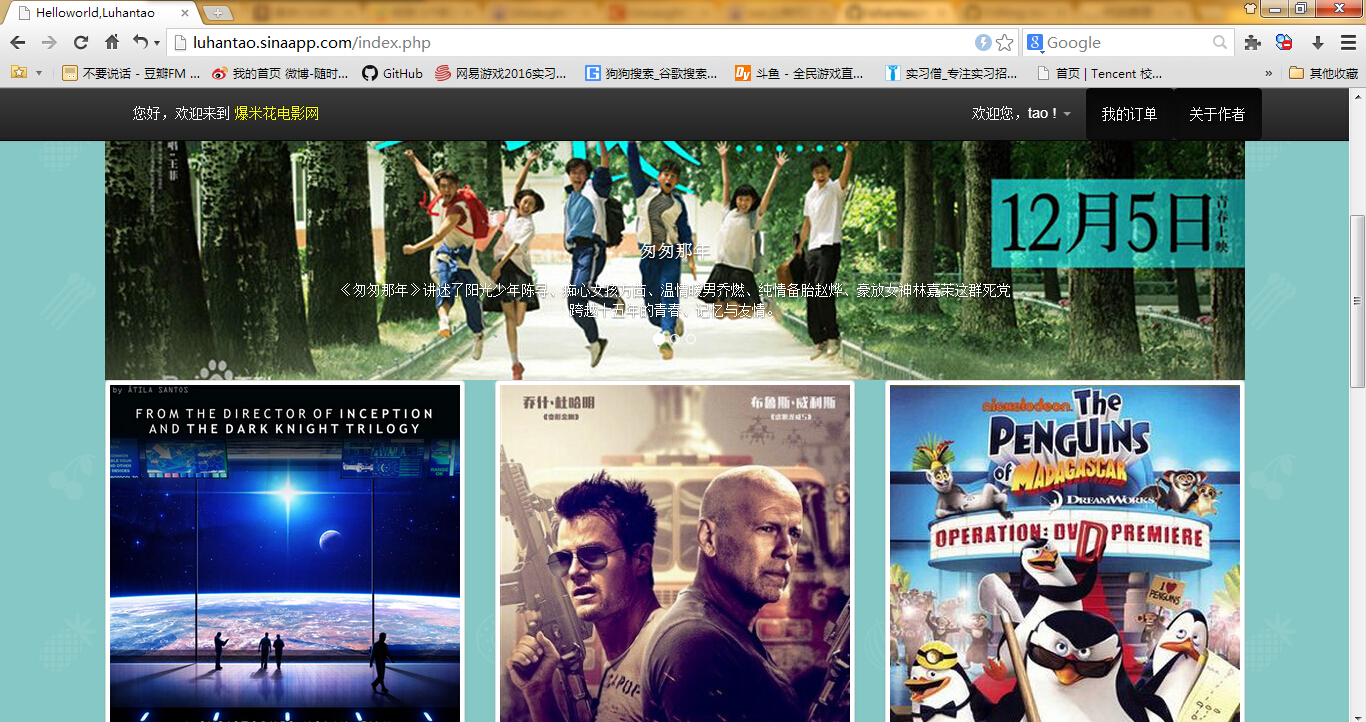Viewport: 1366px width, 722px height.
Task: Open the 狗狗搜索_谷歌搜索 bookmark
Action: (652, 73)
